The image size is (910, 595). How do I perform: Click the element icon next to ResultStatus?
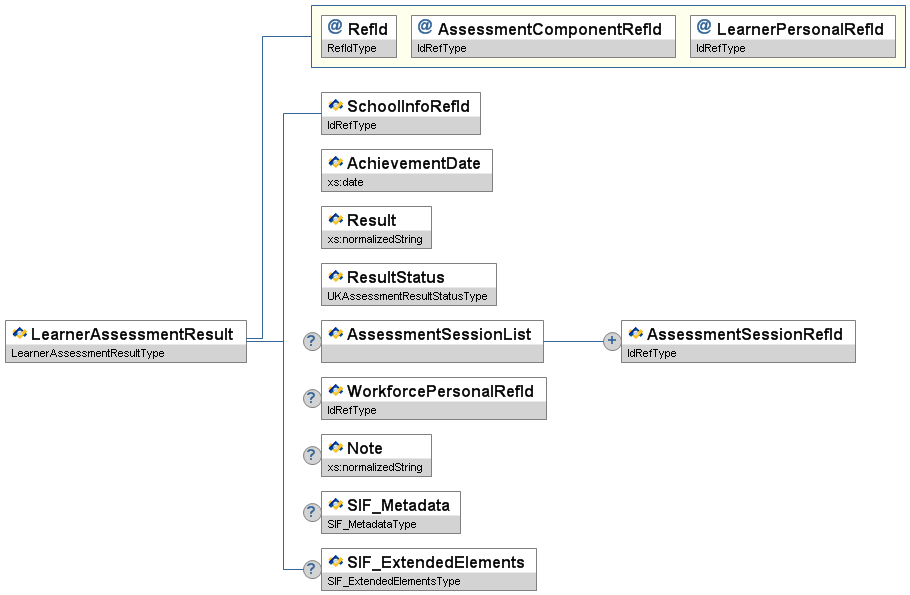pos(335,277)
